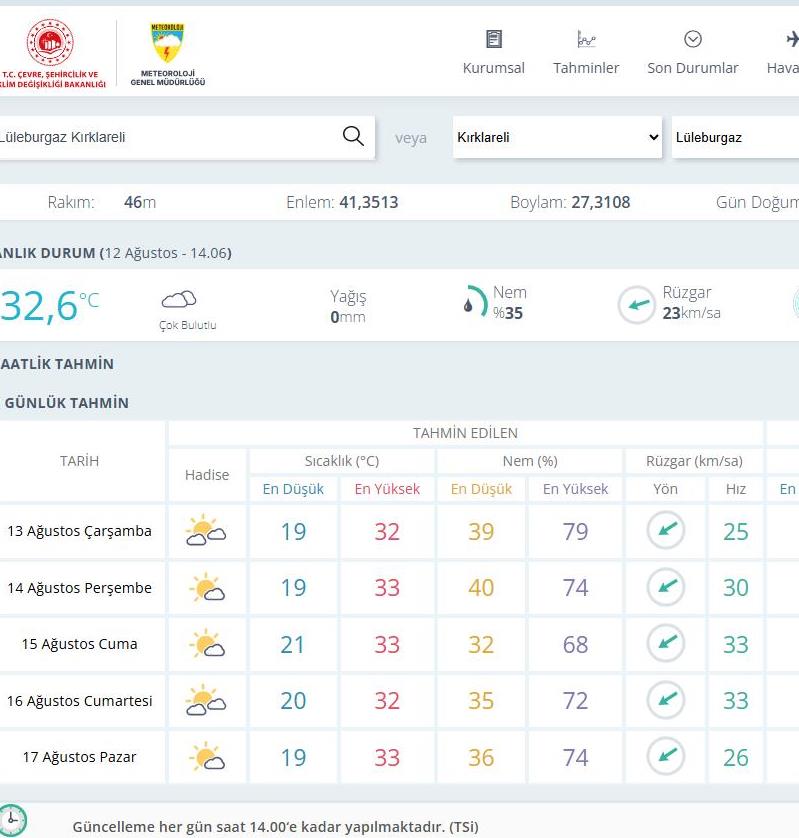
Task: Expand the Kırklareli province dropdown
Action: click(x=557, y=138)
